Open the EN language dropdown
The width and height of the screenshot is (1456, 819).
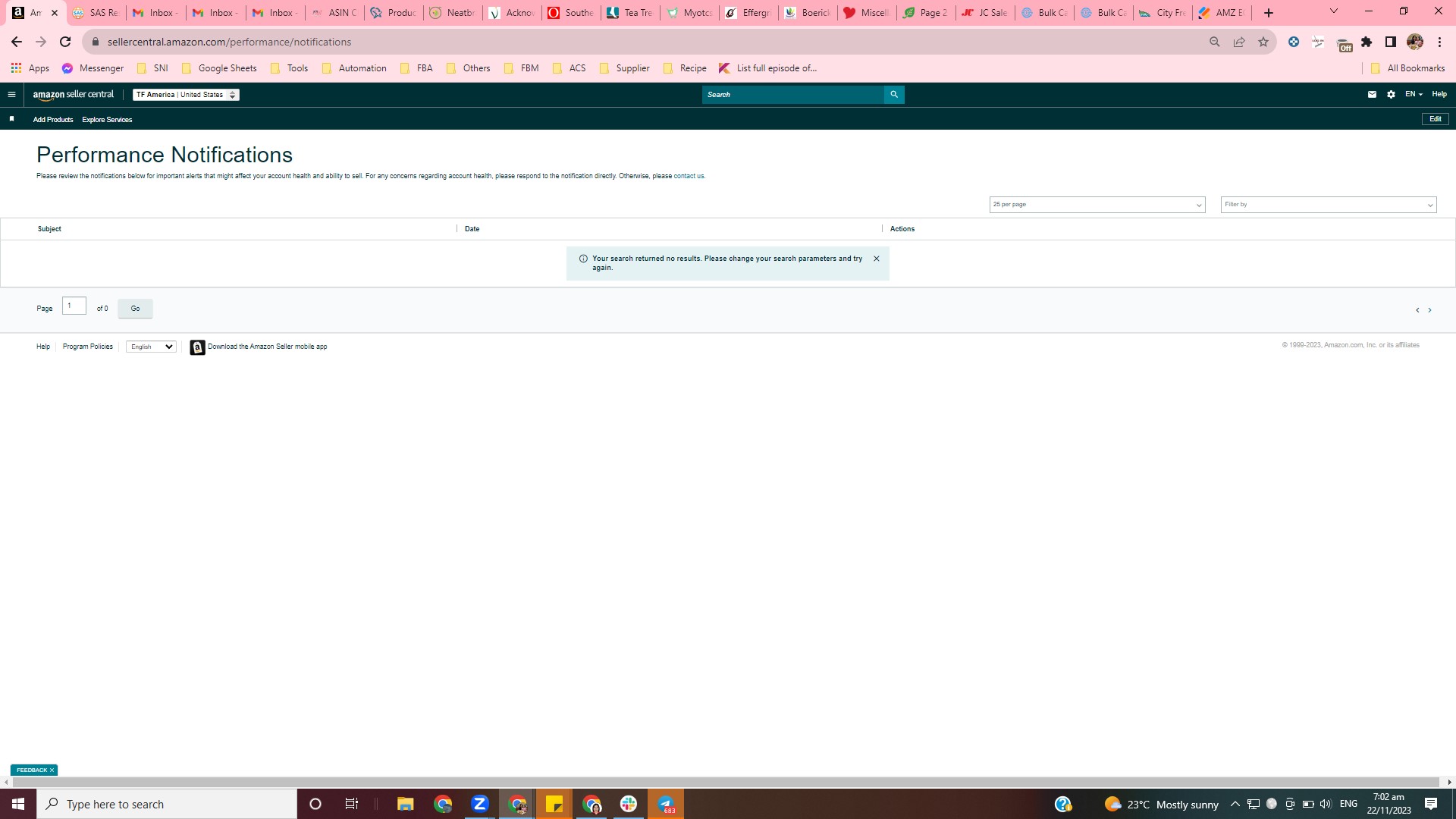pos(1414,94)
